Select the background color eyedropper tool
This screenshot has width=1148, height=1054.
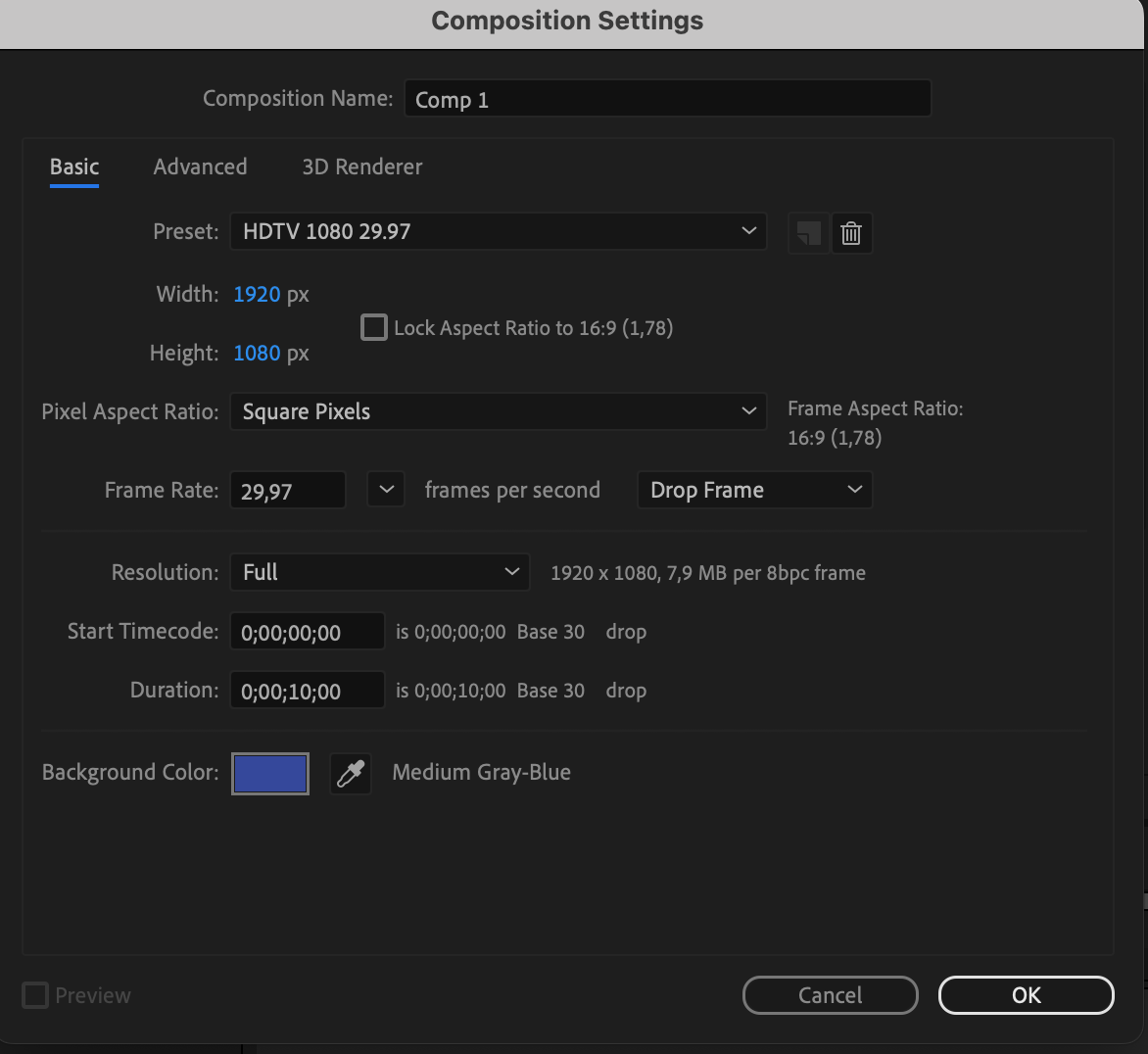pyautogui.click(x=351, y=774)
